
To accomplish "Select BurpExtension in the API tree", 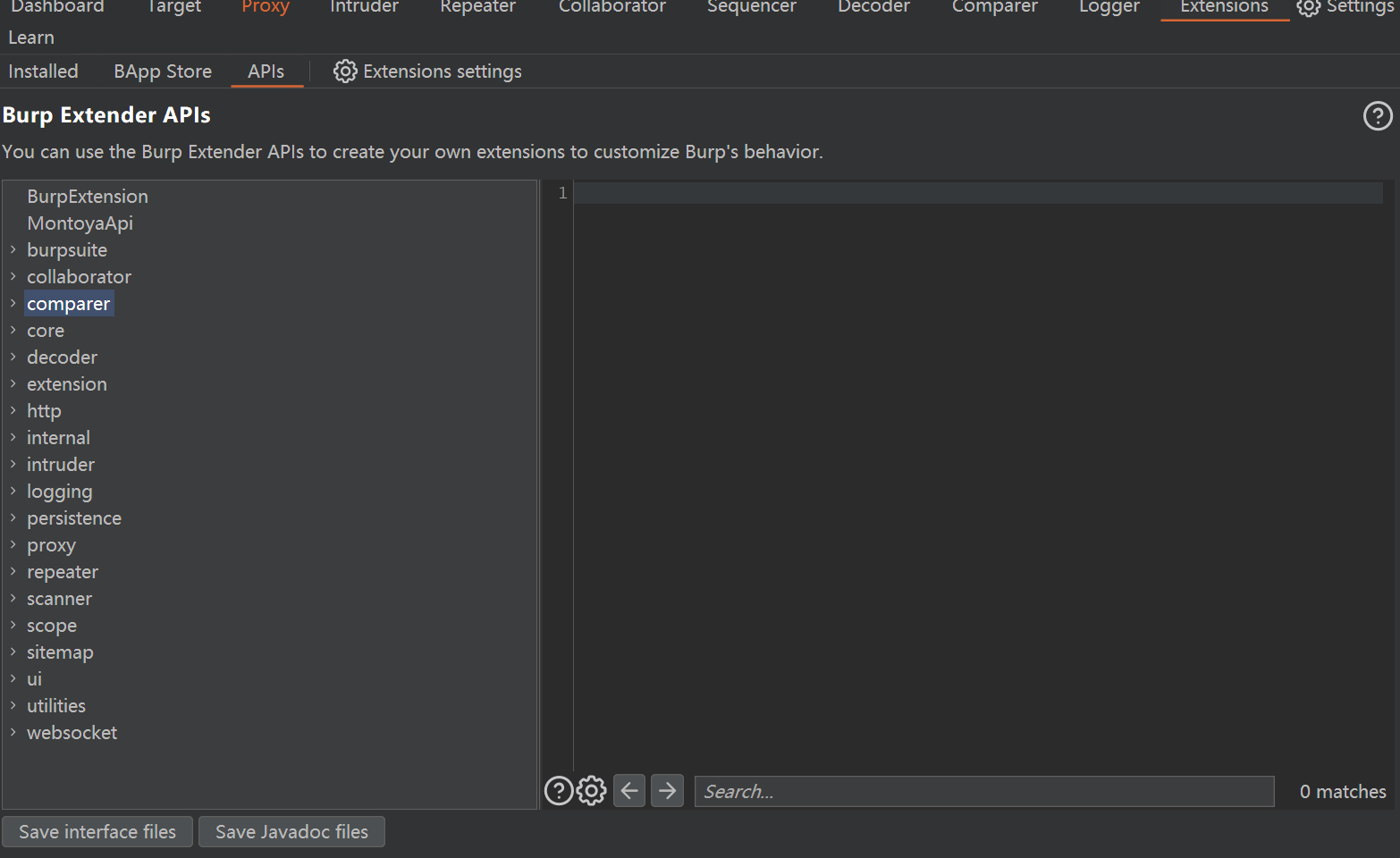I will pos(88,197).
